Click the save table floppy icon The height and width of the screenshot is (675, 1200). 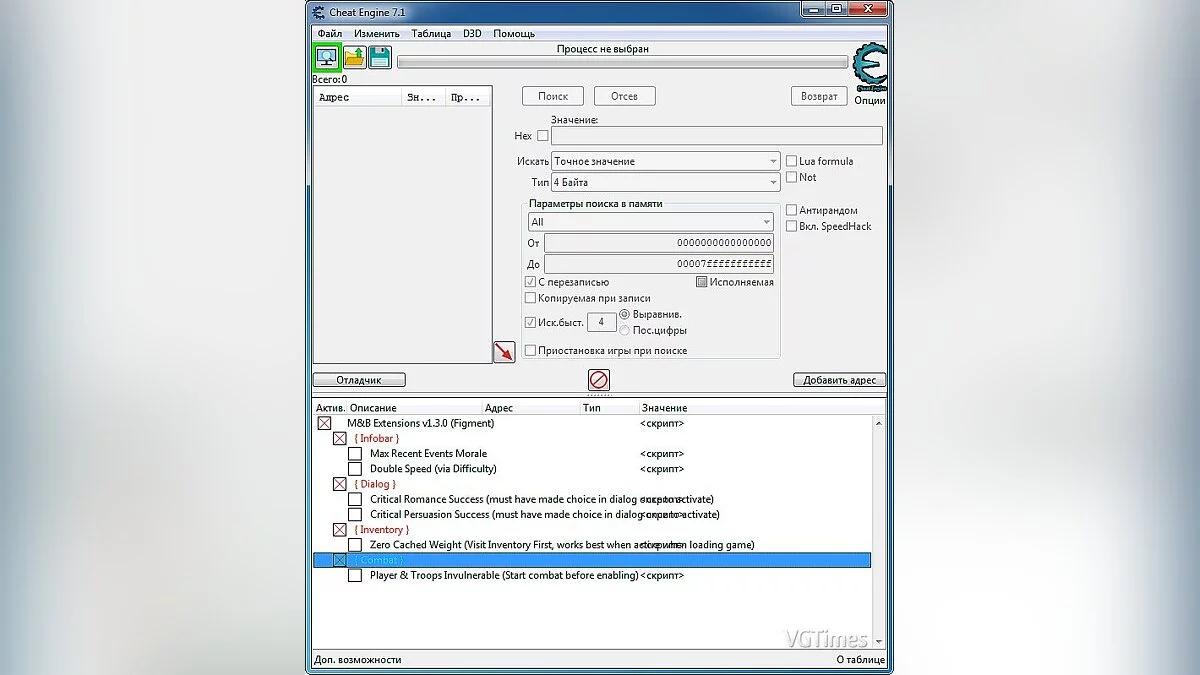380,57
